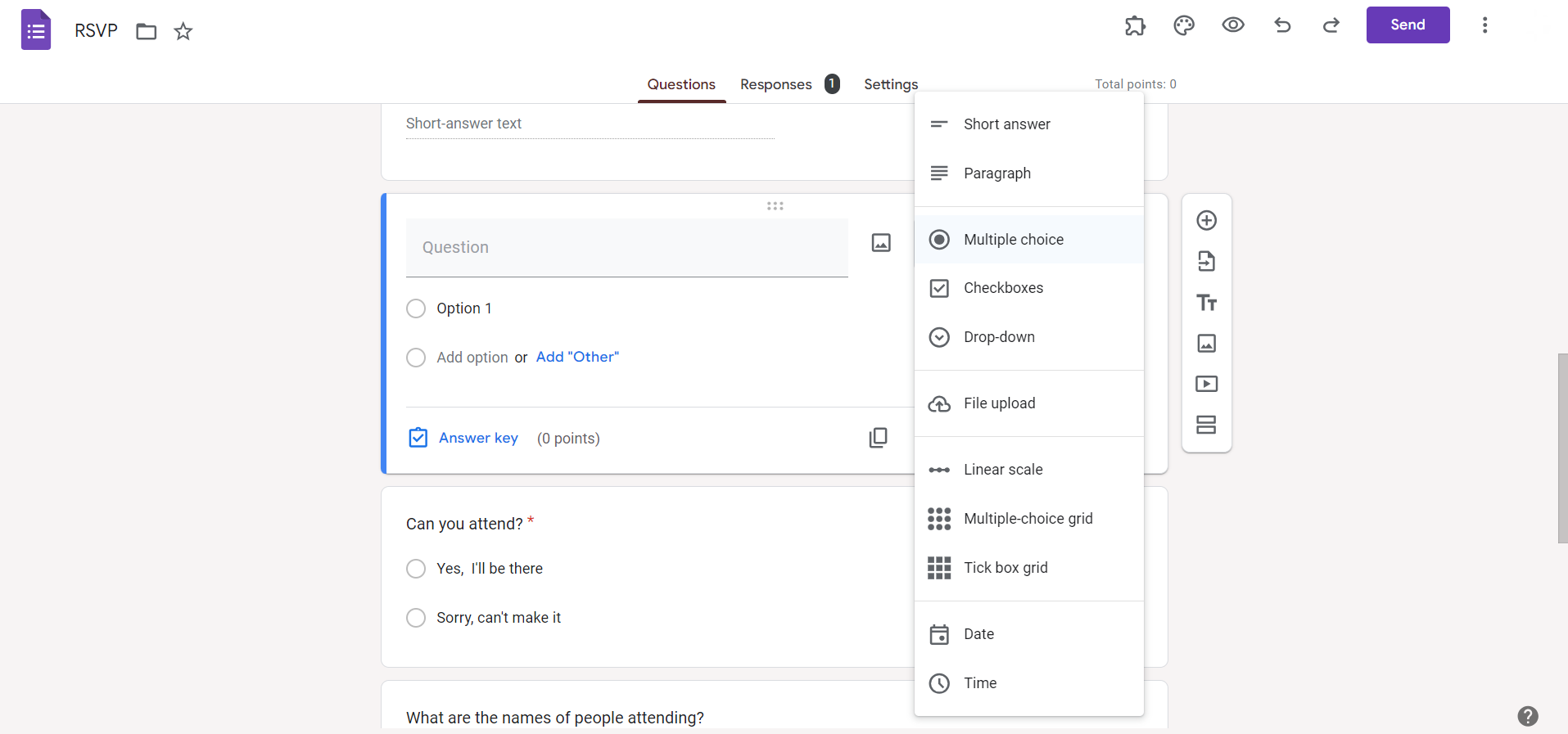Open the customise theme palette
1568x734 pixels.
pos(1184,25)
